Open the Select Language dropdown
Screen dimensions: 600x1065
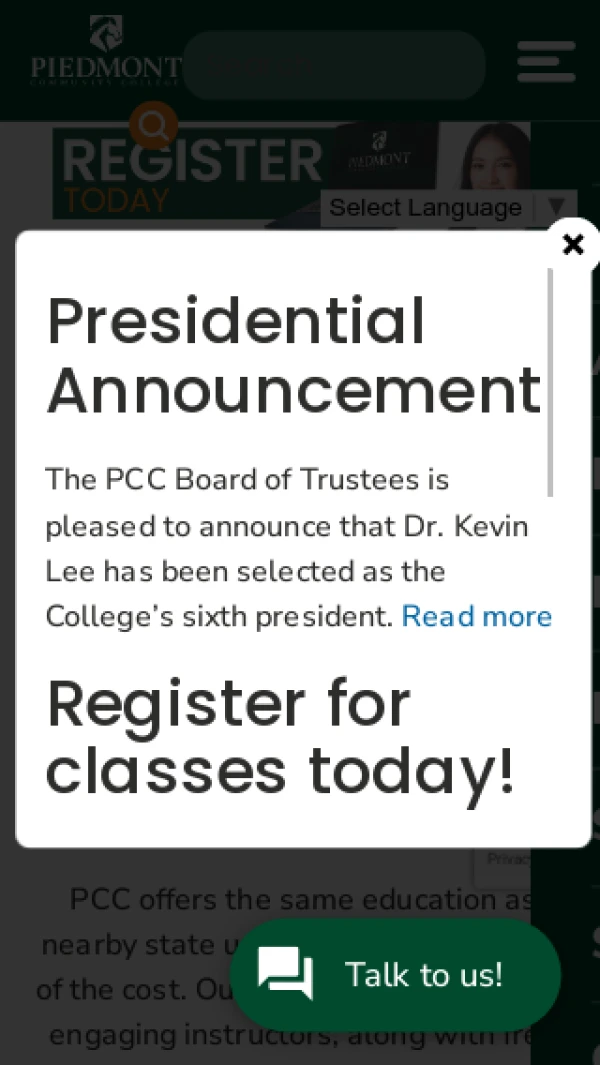[449, 207]
